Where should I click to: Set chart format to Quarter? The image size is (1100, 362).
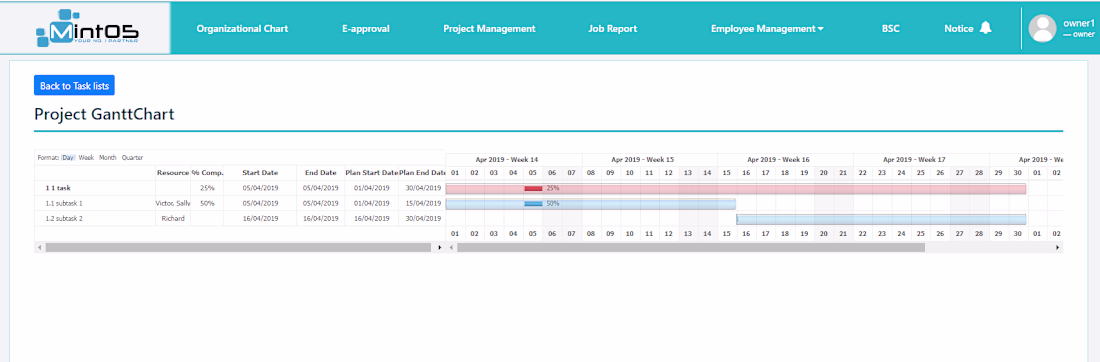point(132,158)
